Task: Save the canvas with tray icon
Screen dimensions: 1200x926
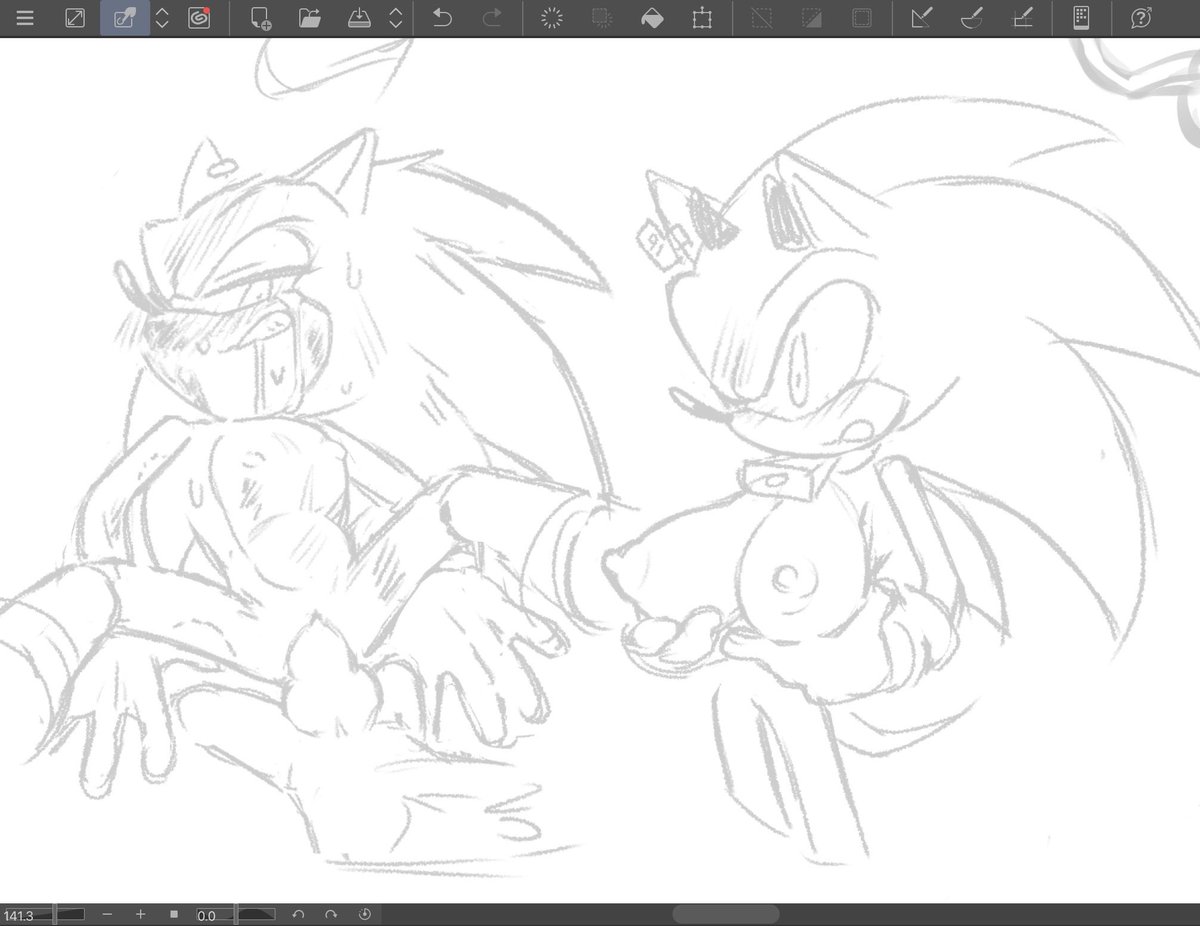Action: pos(359,18)
